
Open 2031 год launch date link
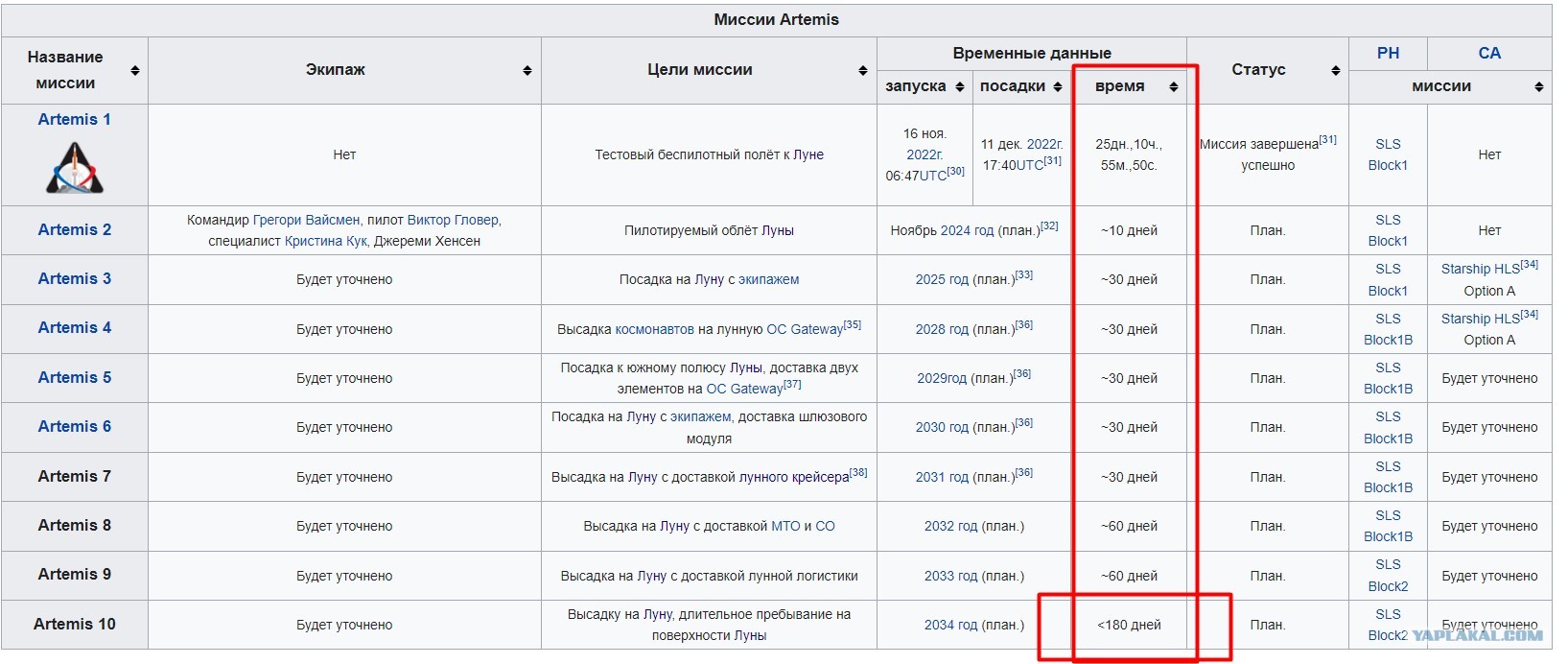tap(942, 477)
